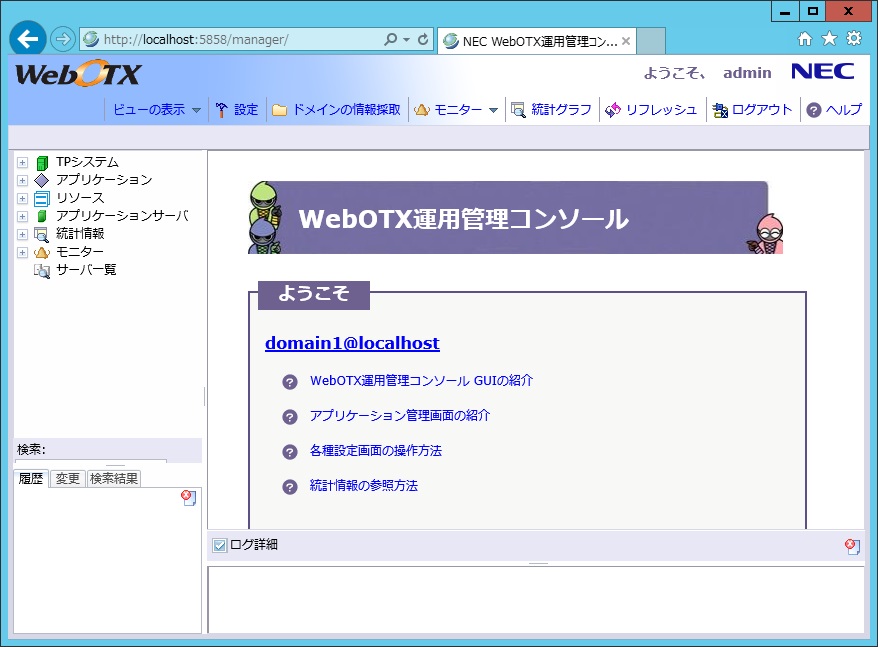The width and height of the screenshot is (878, 647).
Task: Click help icon beside GUIの紹介 link
Action: pos(289,382)
